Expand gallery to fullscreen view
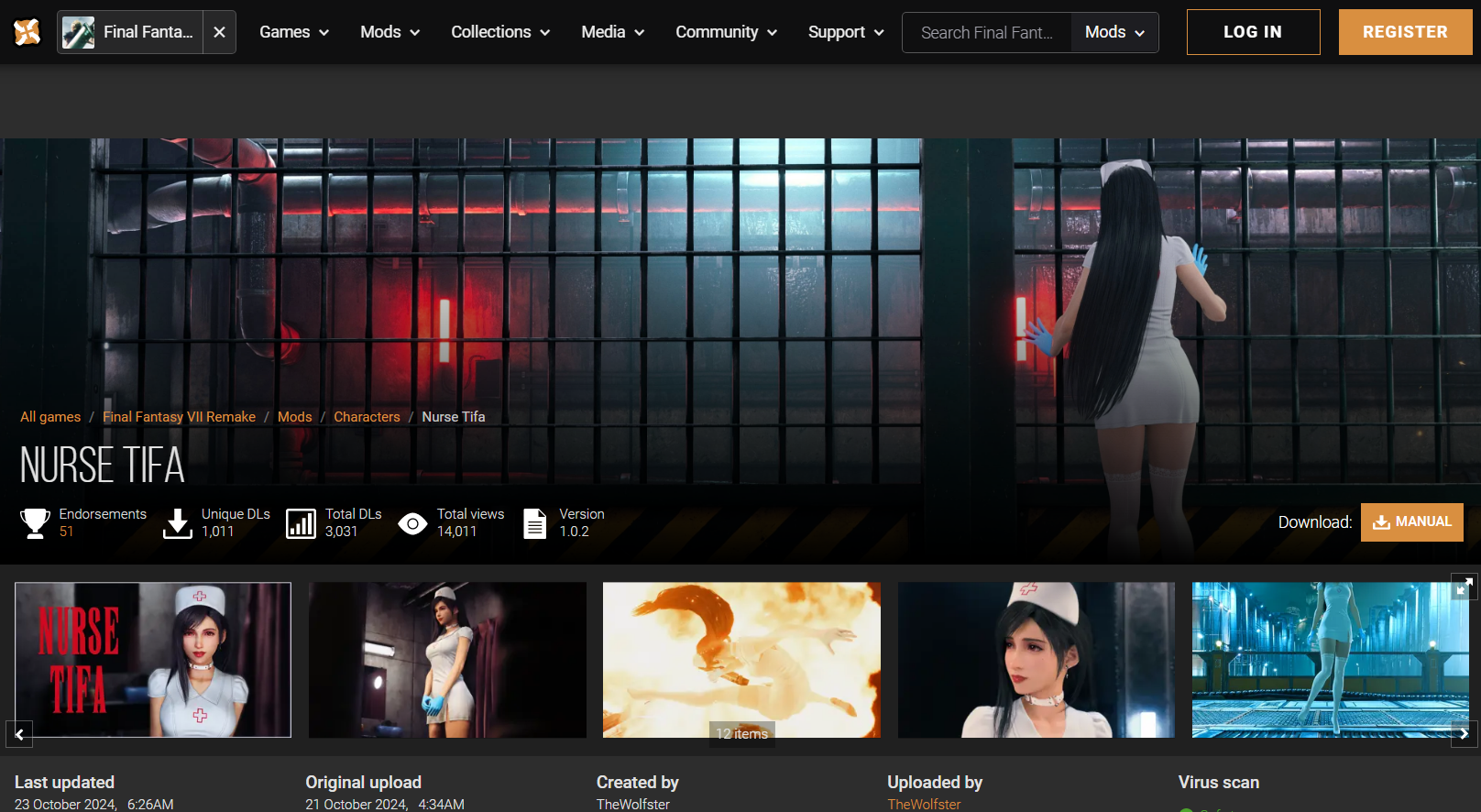The height and width of the screenshot is (812, 1481). (x=1464, y=587)
